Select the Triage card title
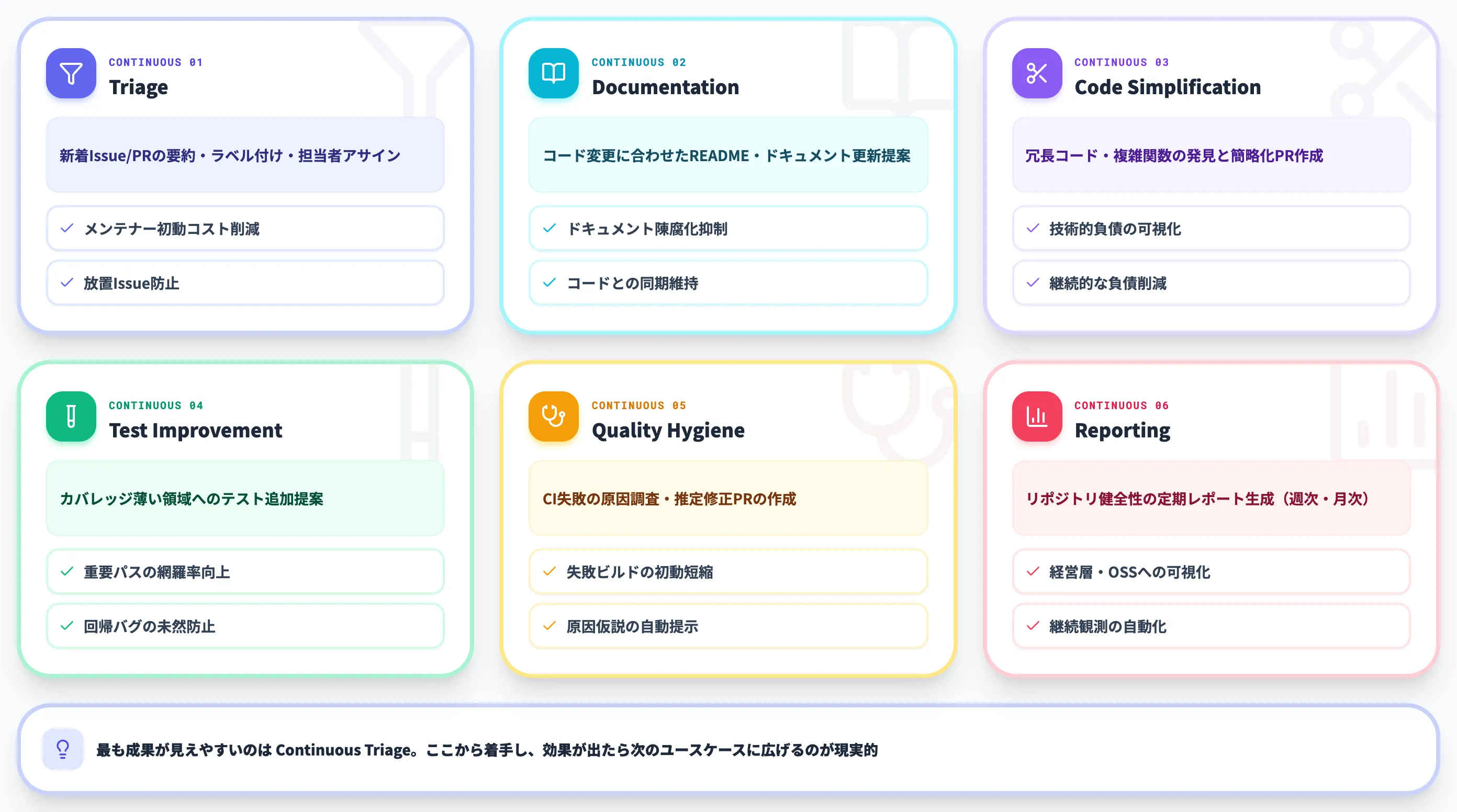Image resolution: width=1457 pixels, height=812 pixels. coord(139,87)
